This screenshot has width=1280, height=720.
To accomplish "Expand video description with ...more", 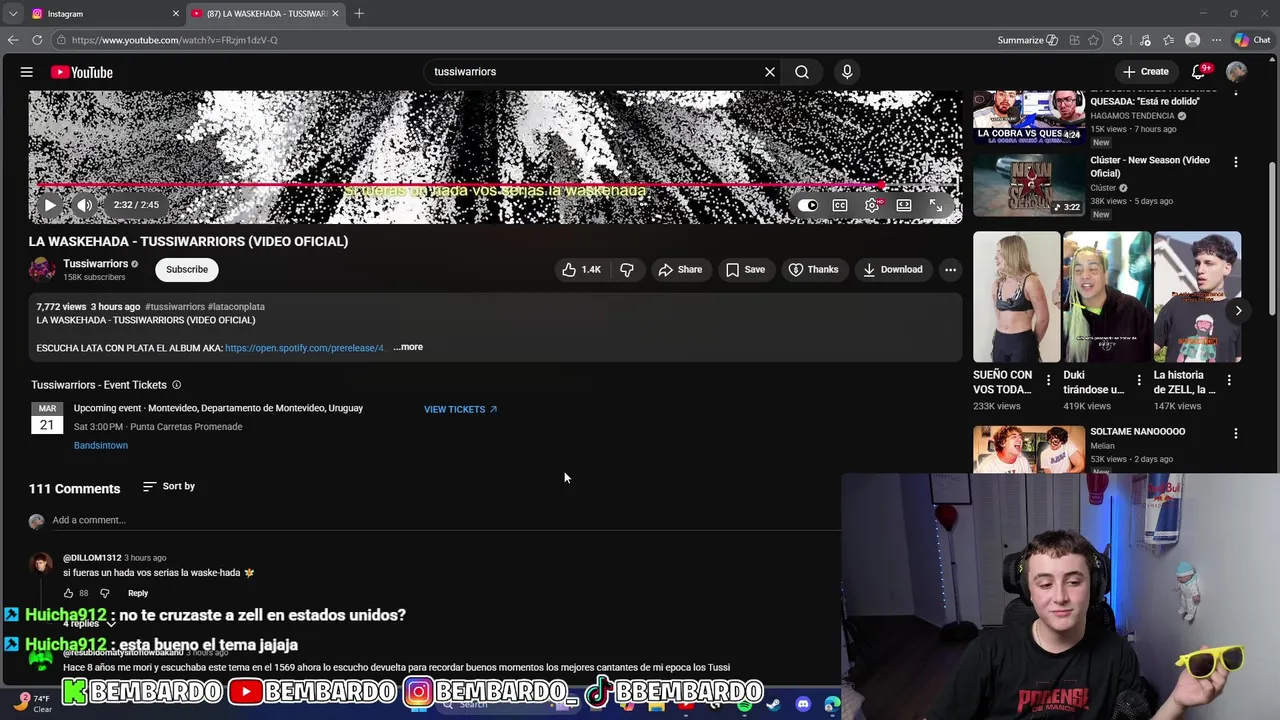I will click(408, 347).
